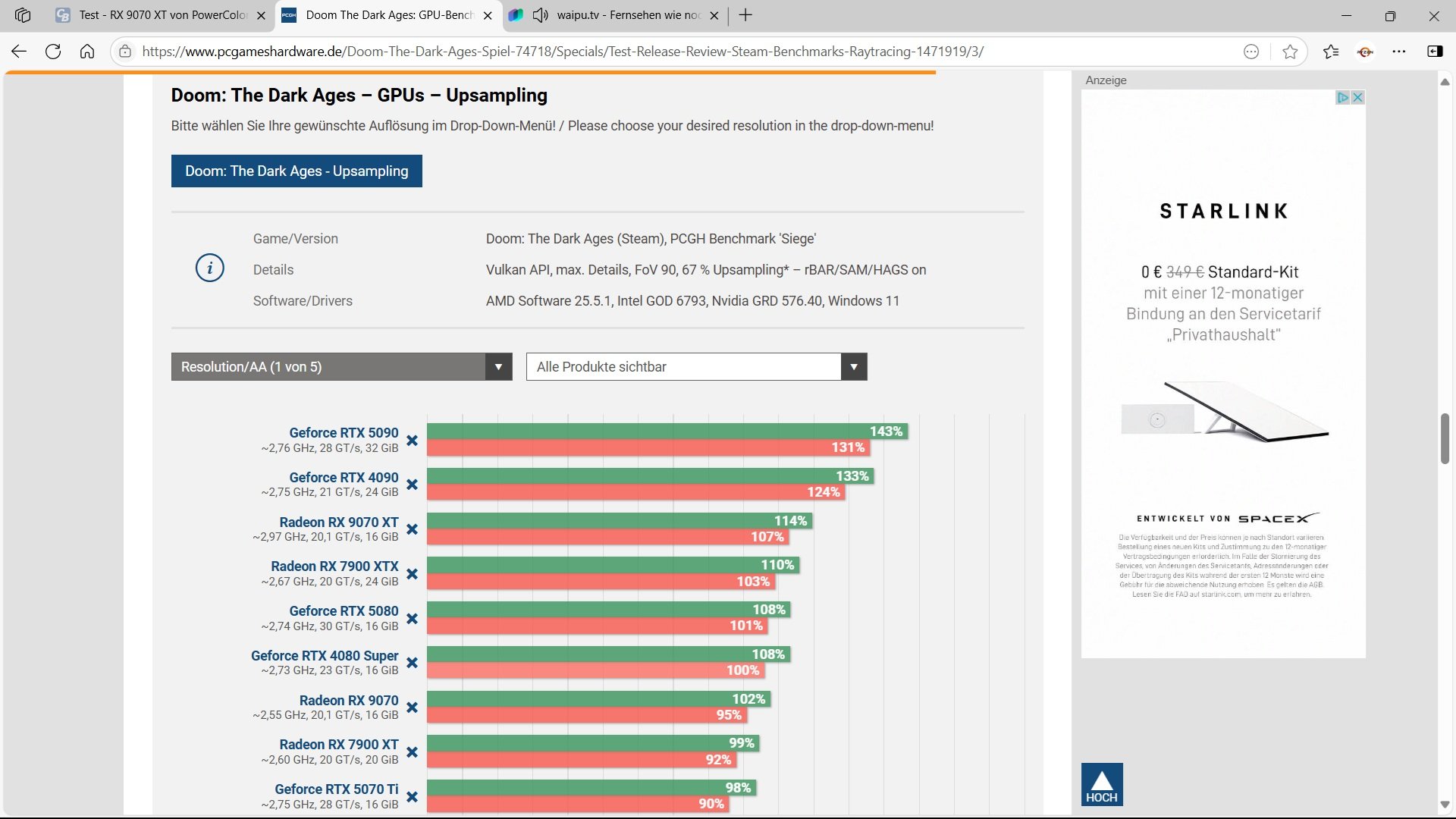This screenshot has width=1456, height=819.
Task: Open the favorites list icon
Action: pos(1330,52)
